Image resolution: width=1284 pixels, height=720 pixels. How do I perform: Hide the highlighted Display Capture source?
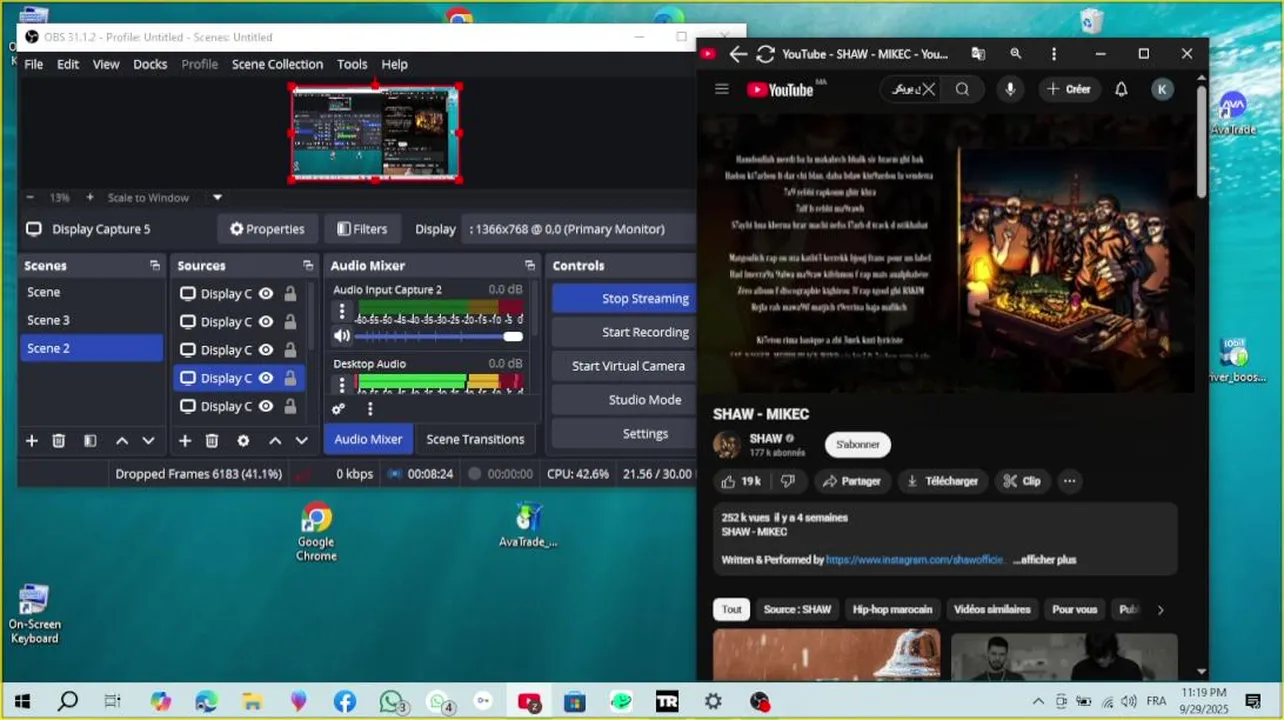(x=266, y=378)
